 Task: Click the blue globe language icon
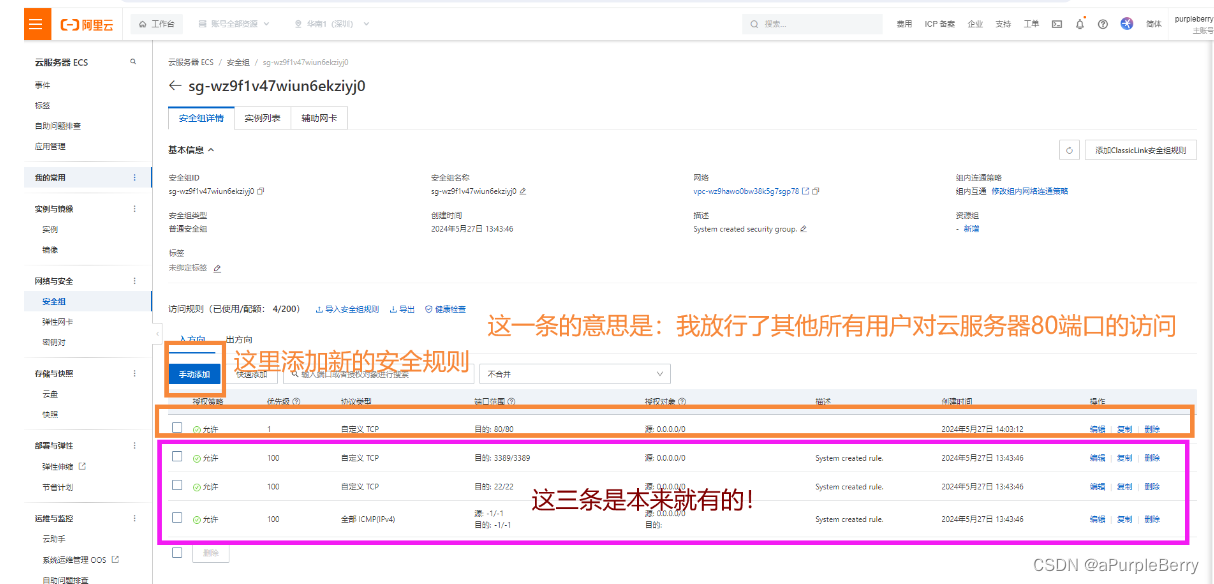1127,24
